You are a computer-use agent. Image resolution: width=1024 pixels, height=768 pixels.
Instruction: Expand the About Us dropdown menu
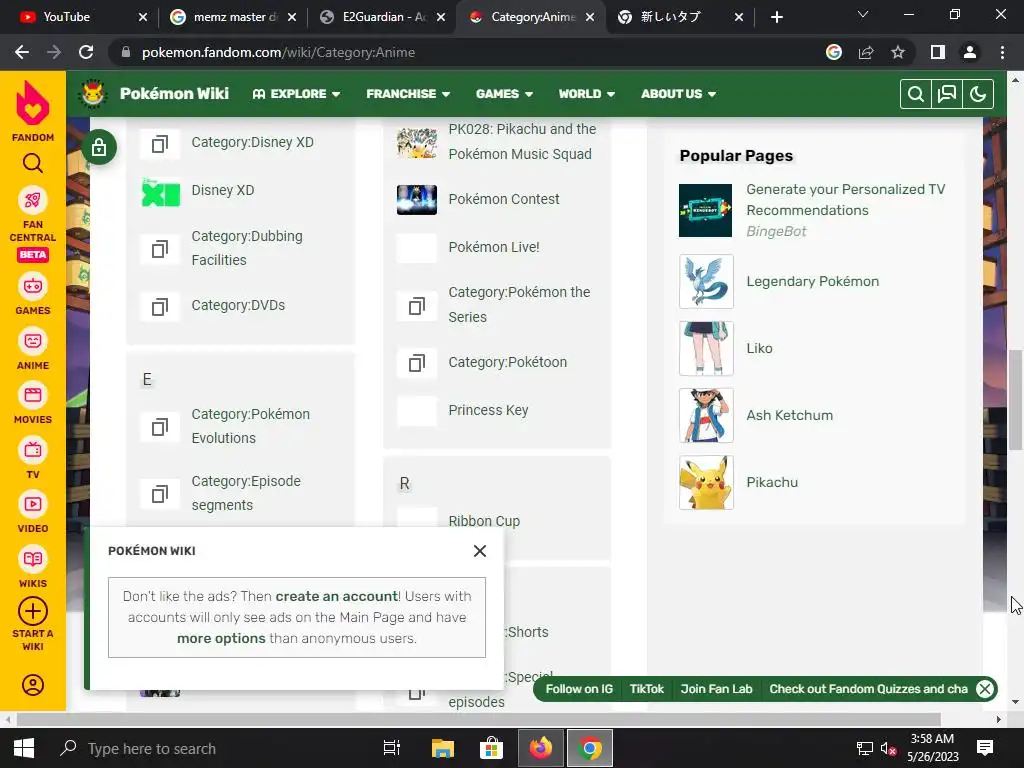pyautogui.click(x=679, y=94)
